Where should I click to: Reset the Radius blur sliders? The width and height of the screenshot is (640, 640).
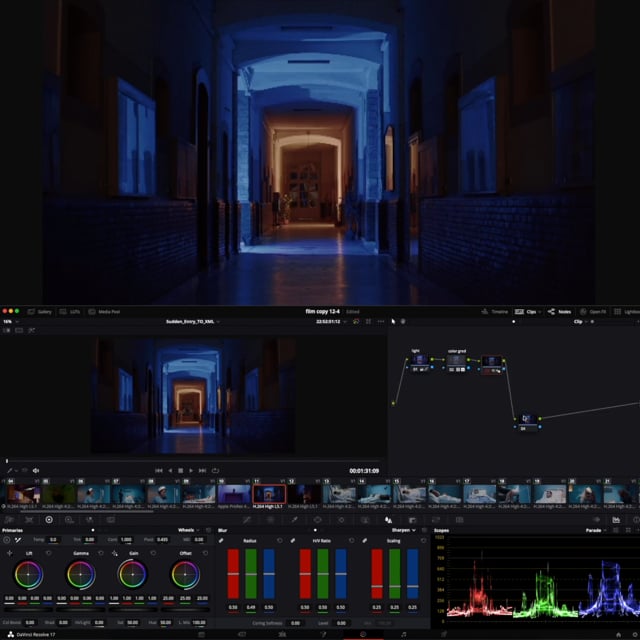pyautogui.click(x=280, y=540)
